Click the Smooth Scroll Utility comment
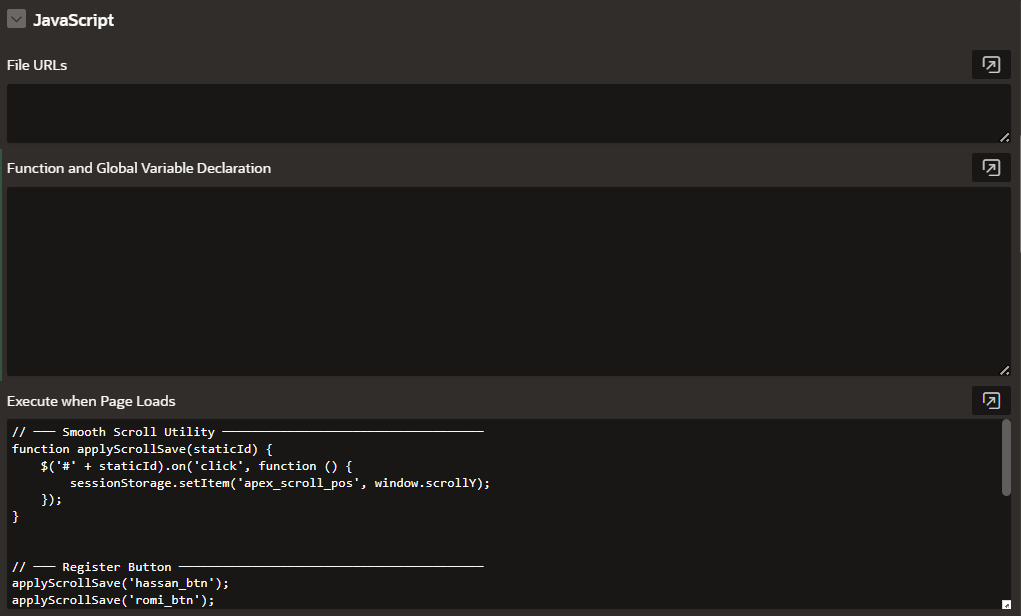Screen dimensions: 1021x616 click(138, 432)
